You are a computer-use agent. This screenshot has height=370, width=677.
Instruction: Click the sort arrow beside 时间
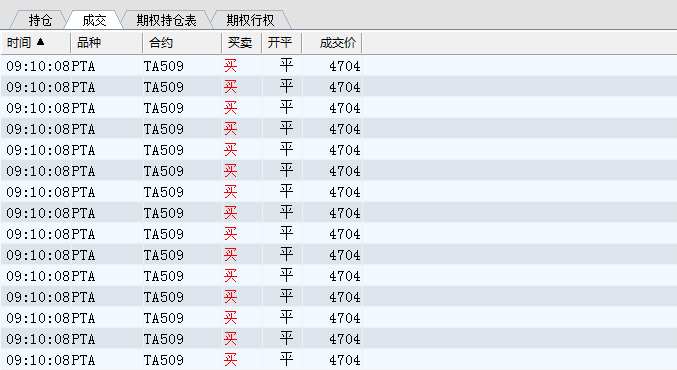click(40, 42)
